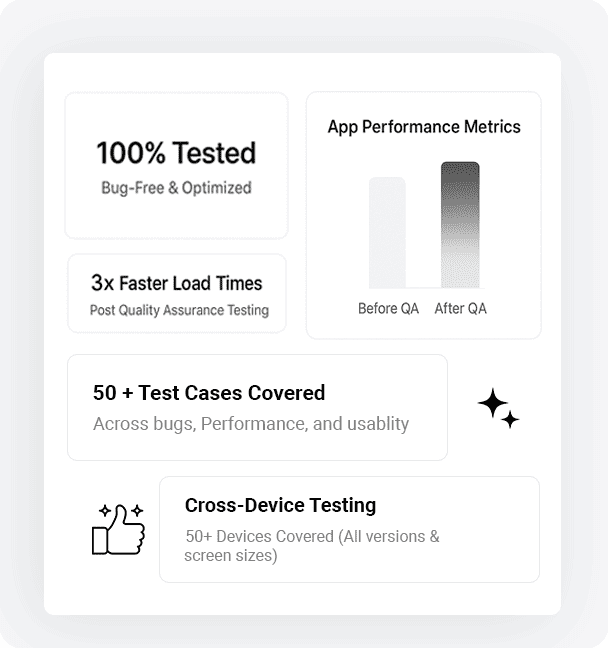Click the "Post Quality Assurance Testing" caption

coord(179,310)
